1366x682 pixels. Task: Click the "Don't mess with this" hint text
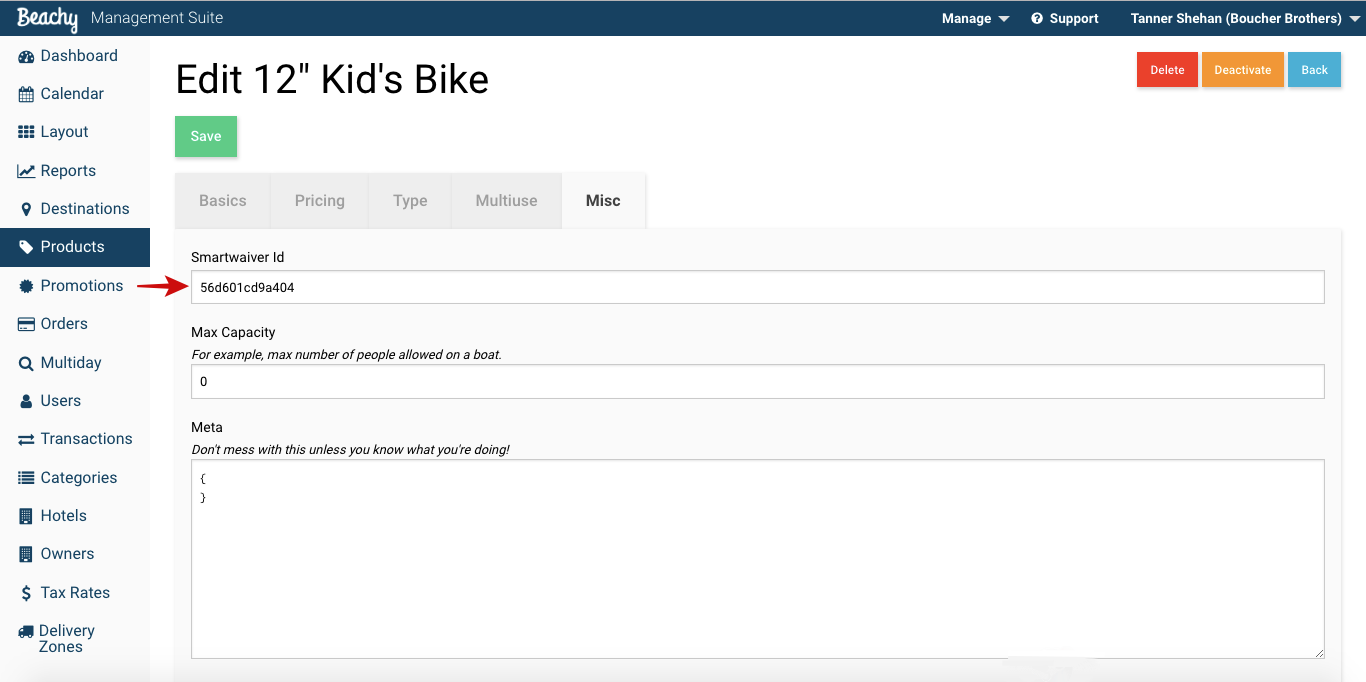pyautogui.click(x=350, y=450)
